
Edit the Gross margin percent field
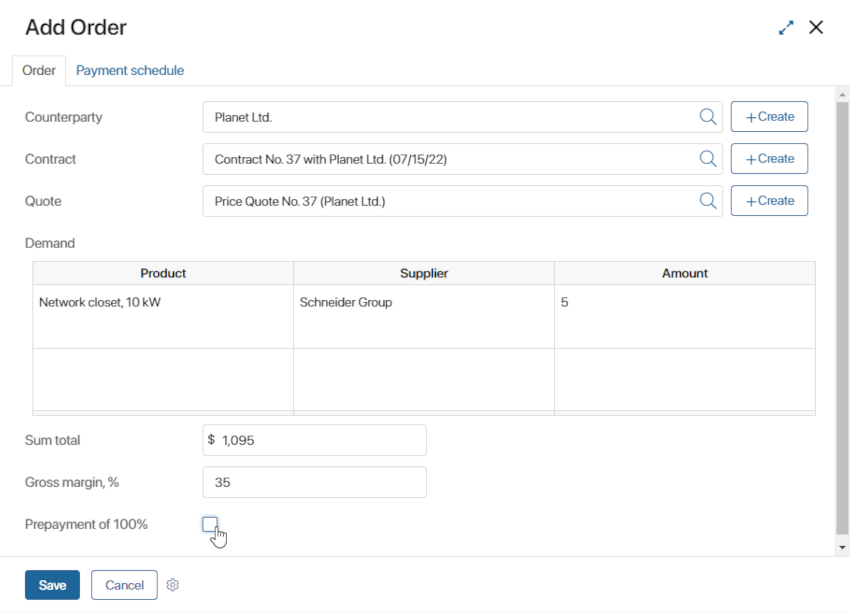point(314,482)
